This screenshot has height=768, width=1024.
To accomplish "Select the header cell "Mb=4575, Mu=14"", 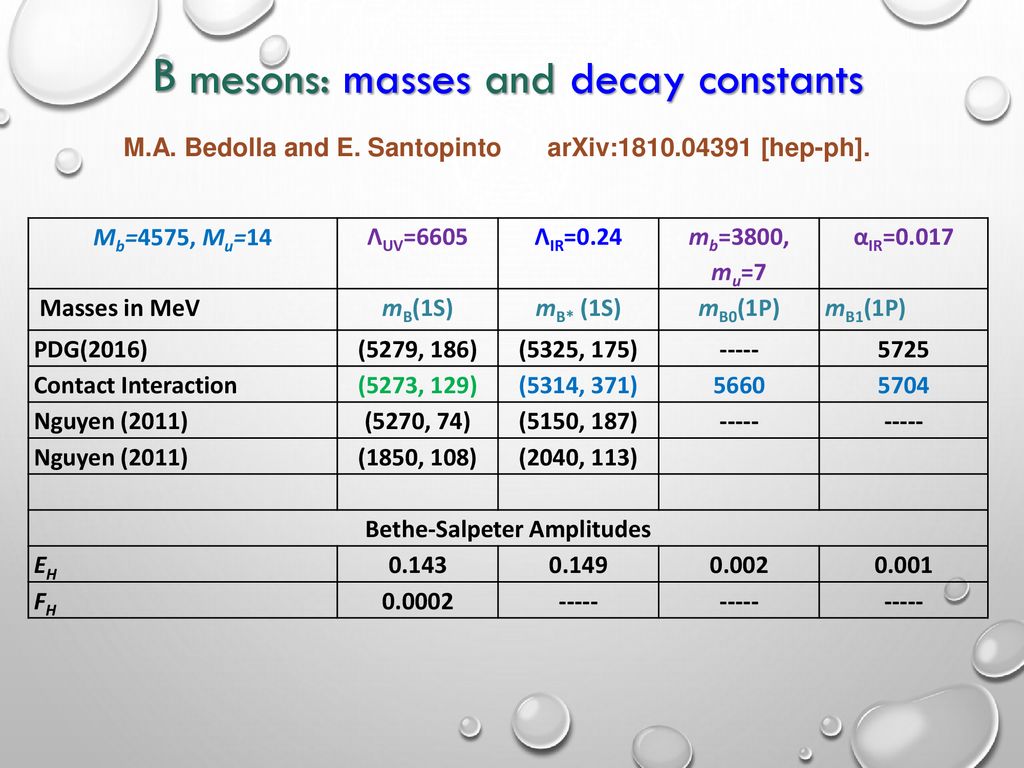I will point(182,238).
